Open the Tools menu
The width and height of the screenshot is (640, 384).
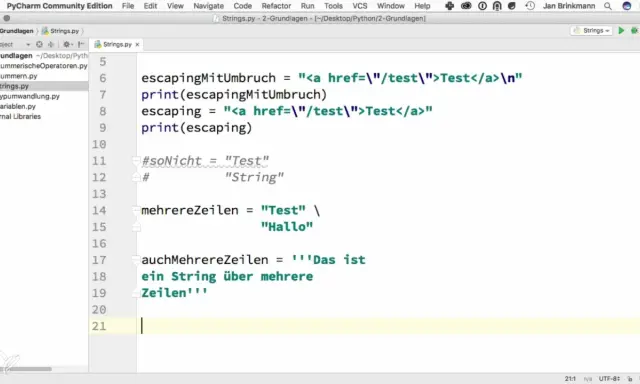(333, 6)
